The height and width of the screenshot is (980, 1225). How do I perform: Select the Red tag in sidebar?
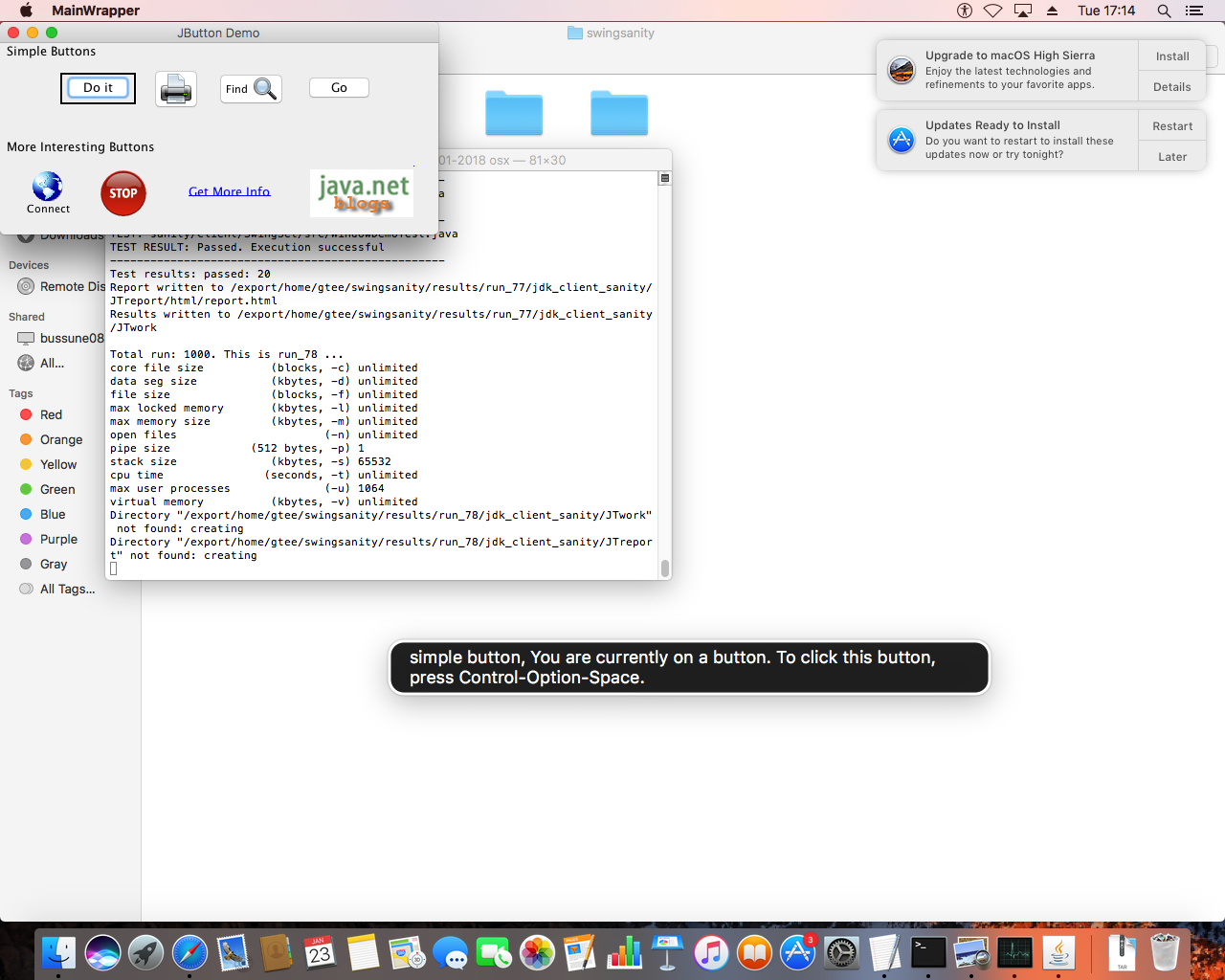click(x=51, y=414)
